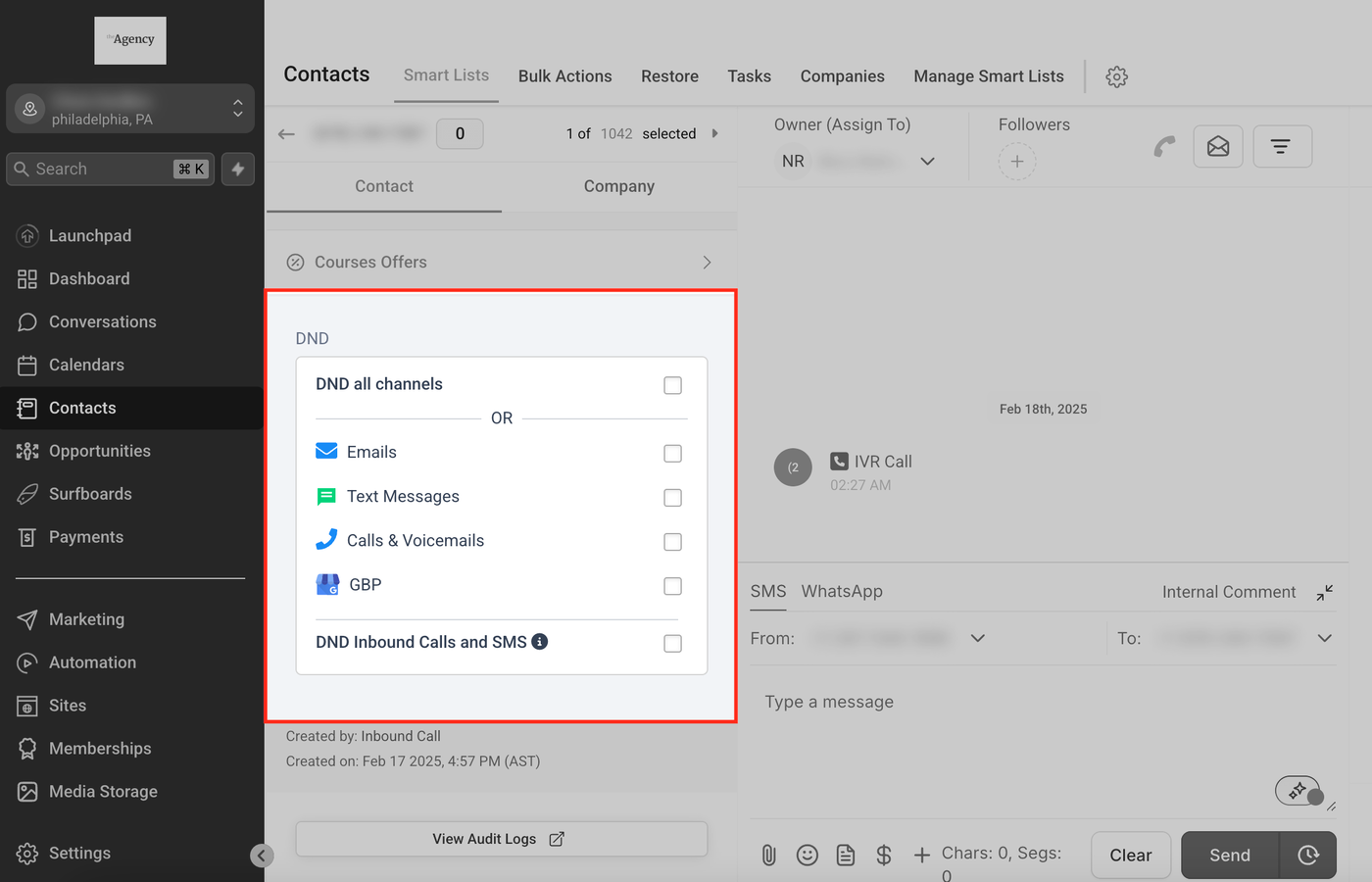Open the Bulk Actions tab
Viewport: 1372px width, 882px height.
(x=564, y=76)
